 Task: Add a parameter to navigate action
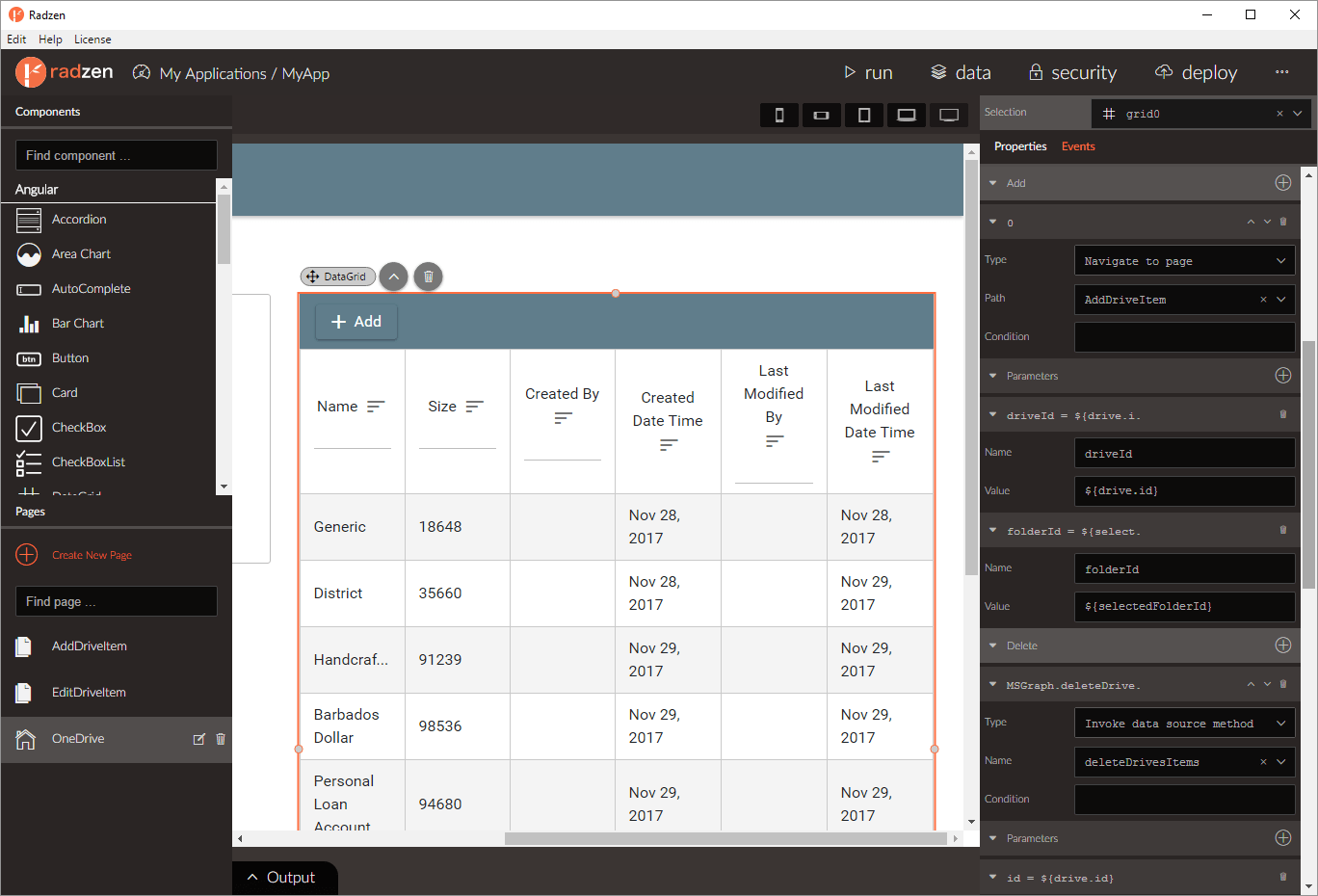click(1283, 376)
